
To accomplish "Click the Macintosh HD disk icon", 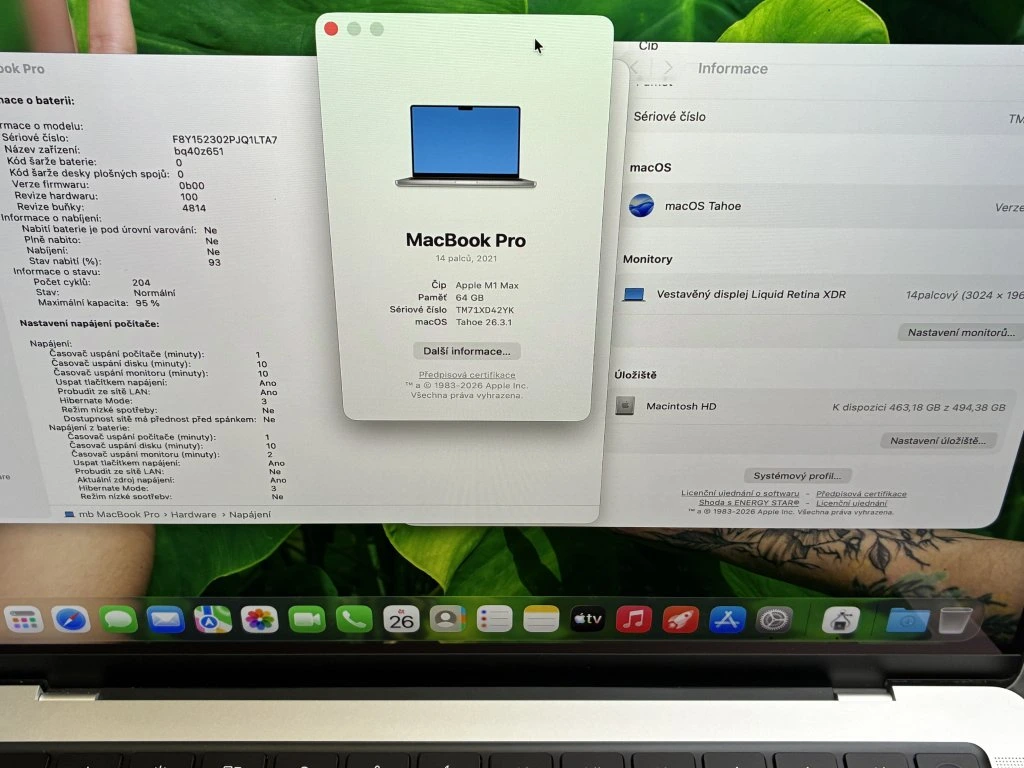I will (x=625, y=406).
